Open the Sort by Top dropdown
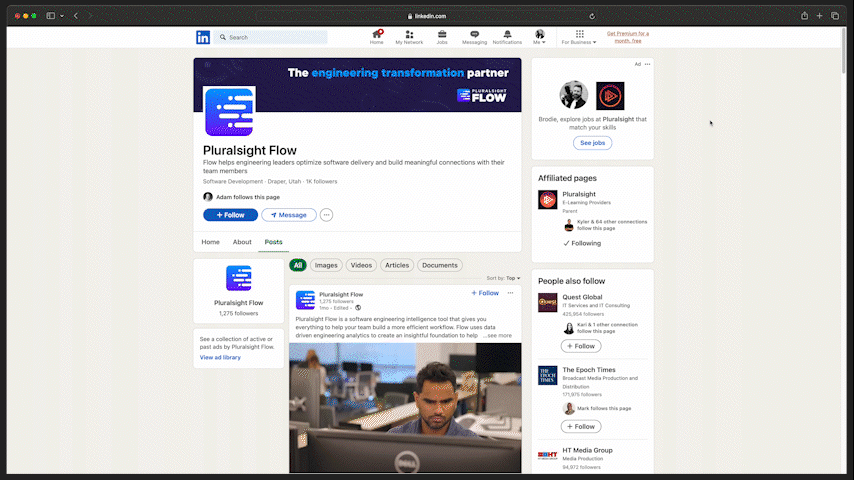The width and height of the screenshot is (854, 480). pos(503,278)
